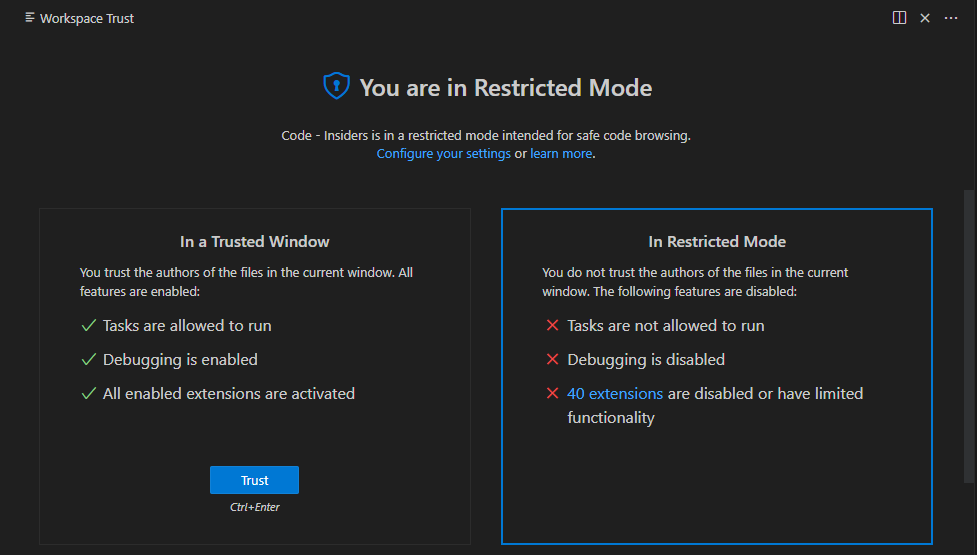This screenshot has width=977, height=555.
Task: Open the Configure your settings link
Action: click(x=443, y=154)
